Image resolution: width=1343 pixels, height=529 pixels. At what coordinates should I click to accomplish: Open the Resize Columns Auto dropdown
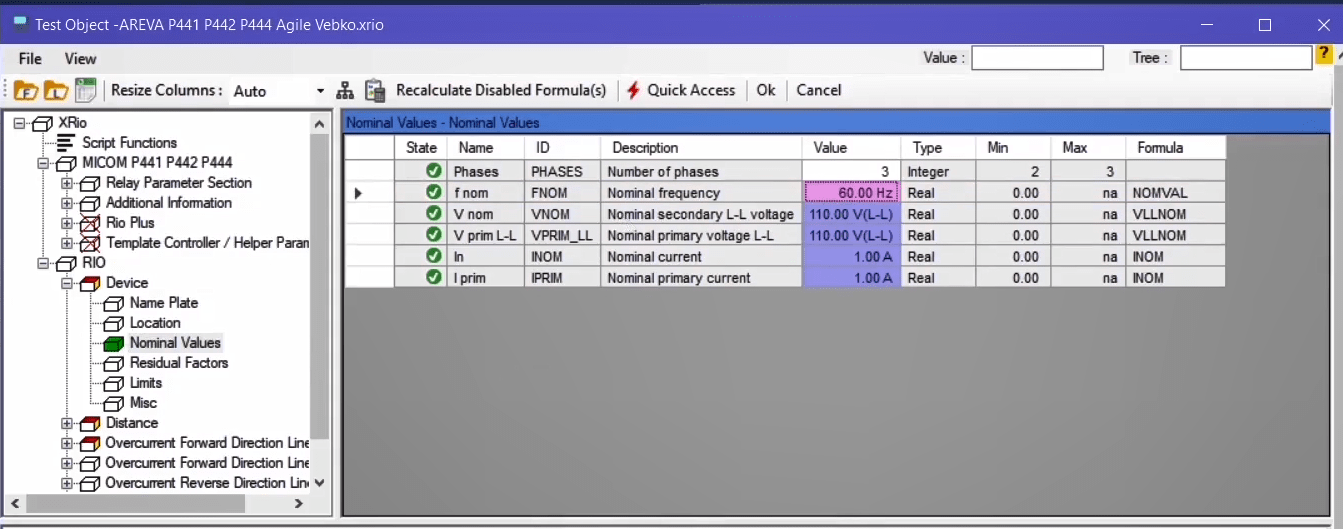click(x=320, y=91)
